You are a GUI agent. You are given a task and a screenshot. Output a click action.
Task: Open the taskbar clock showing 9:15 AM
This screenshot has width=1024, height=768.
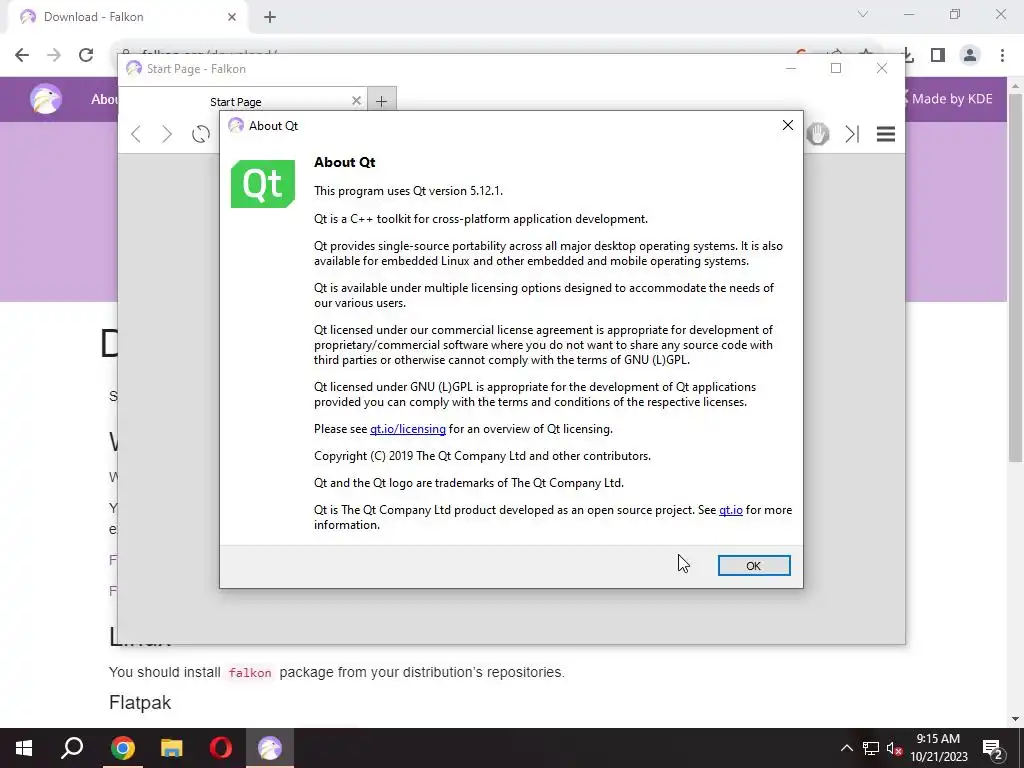click(x=938, y=748)
